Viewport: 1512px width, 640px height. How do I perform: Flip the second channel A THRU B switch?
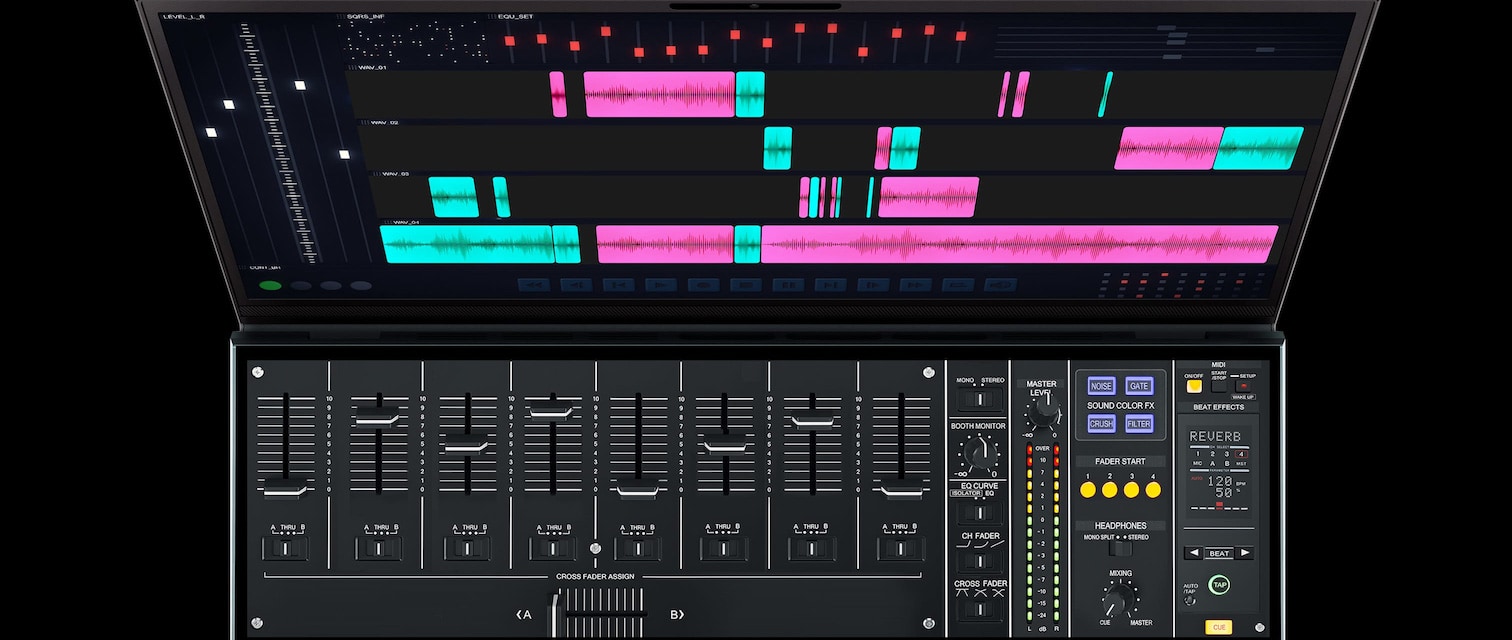(377, 548)
